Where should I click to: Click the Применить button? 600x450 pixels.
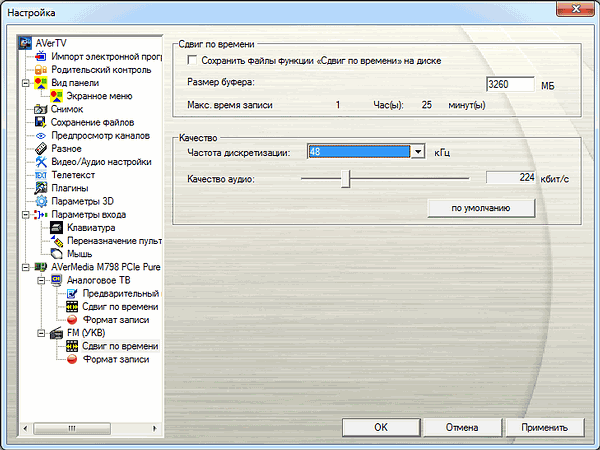coord(545,427)
